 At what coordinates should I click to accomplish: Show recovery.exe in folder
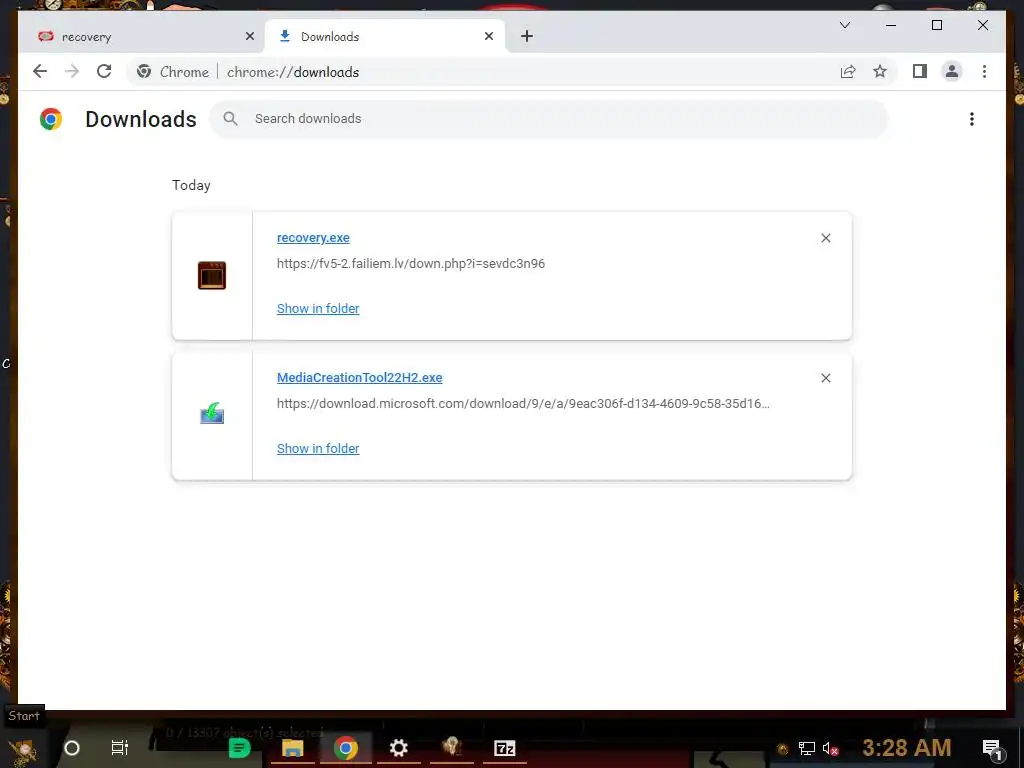tap(318, 308)
